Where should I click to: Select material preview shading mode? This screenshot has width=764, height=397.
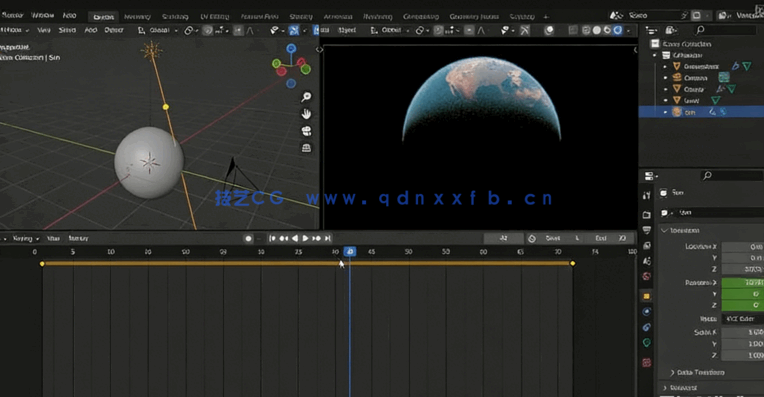(x=607, y=31)
